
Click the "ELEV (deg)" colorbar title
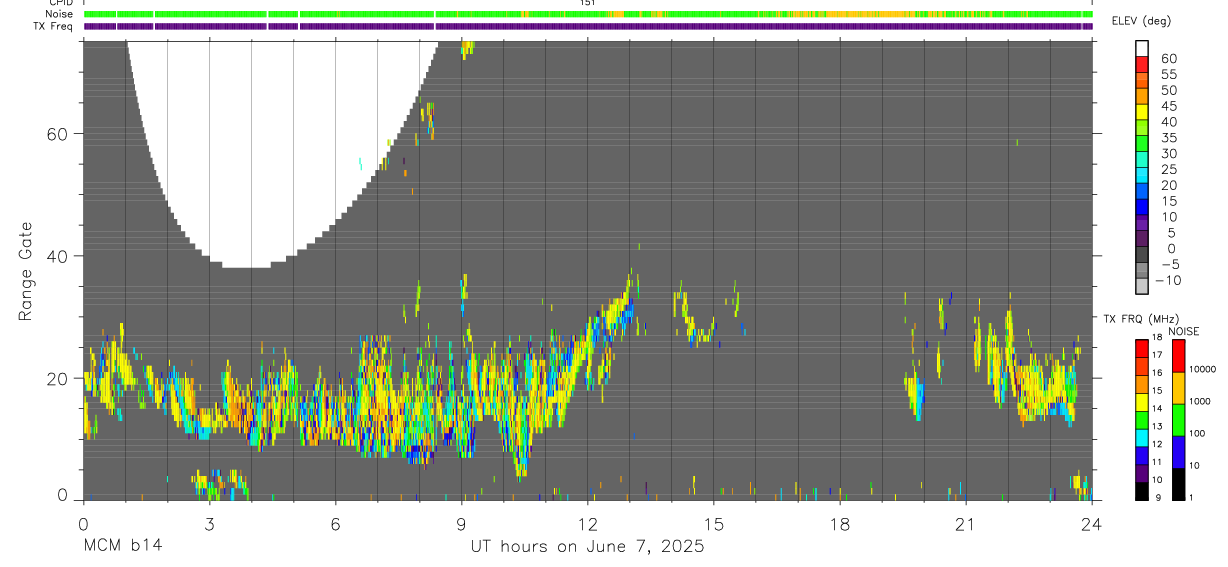click(x=1141, y=21)
